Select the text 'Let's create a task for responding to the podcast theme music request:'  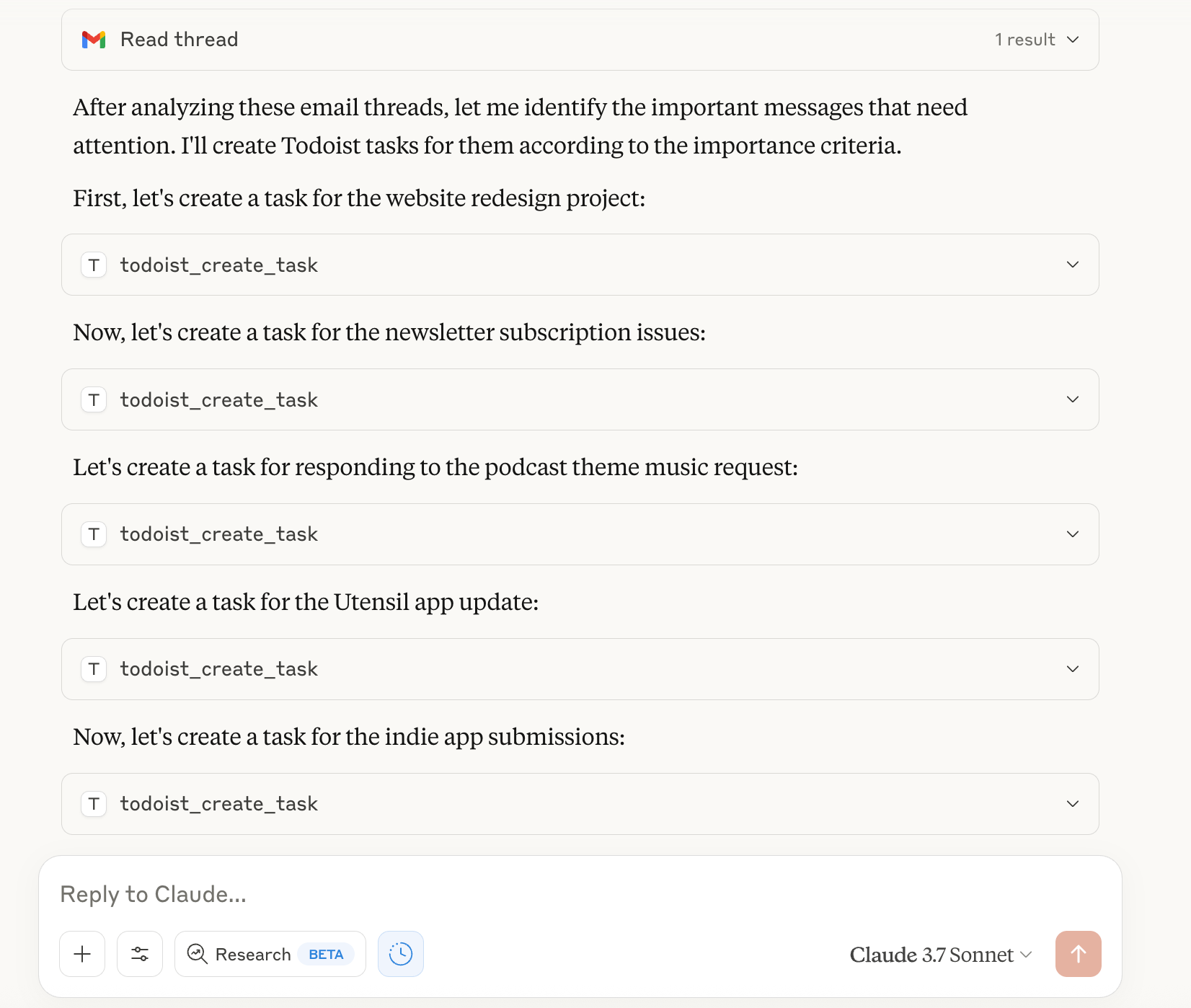click(435, 467)
